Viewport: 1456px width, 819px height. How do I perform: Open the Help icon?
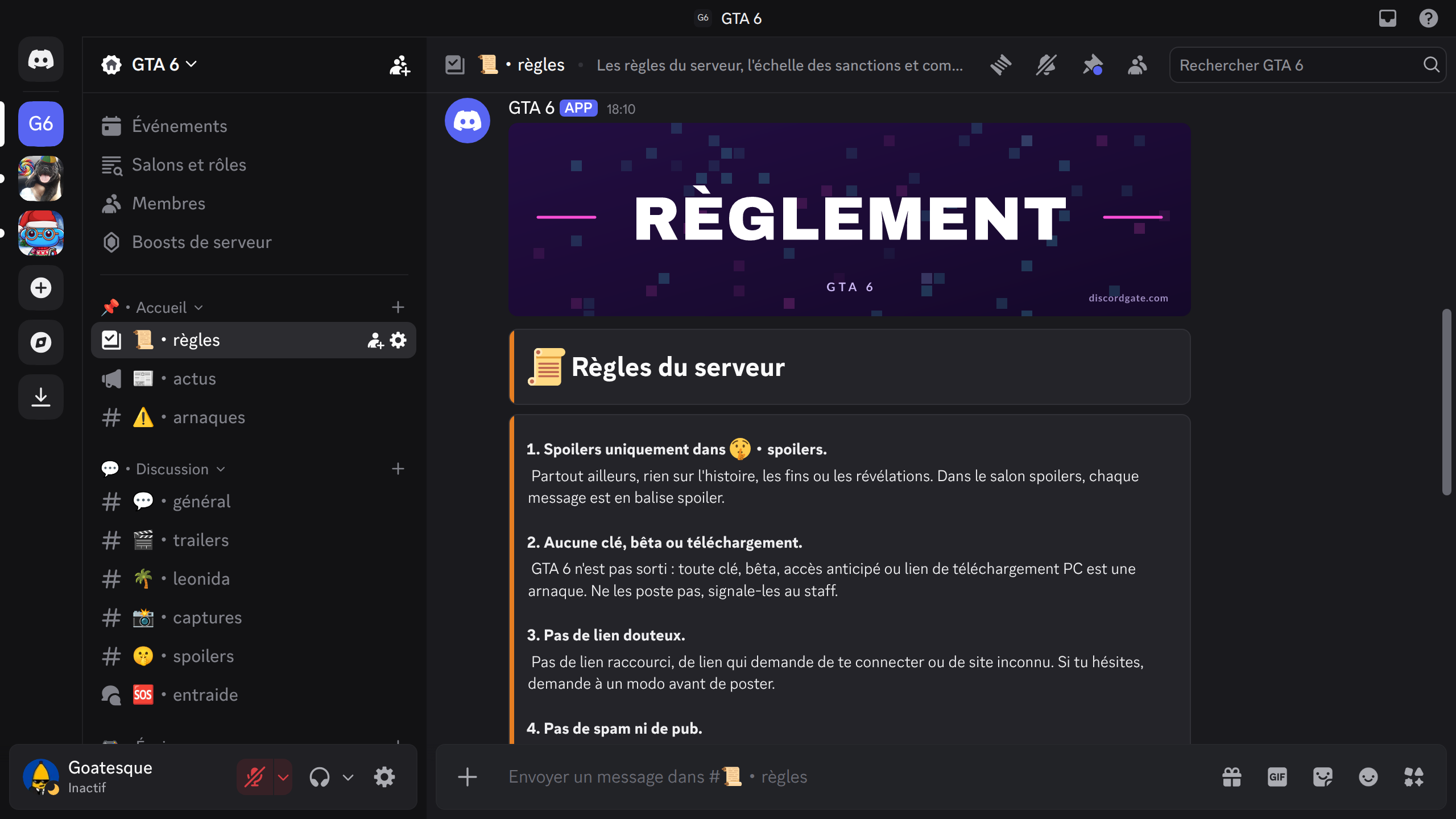coord(1429,18)
